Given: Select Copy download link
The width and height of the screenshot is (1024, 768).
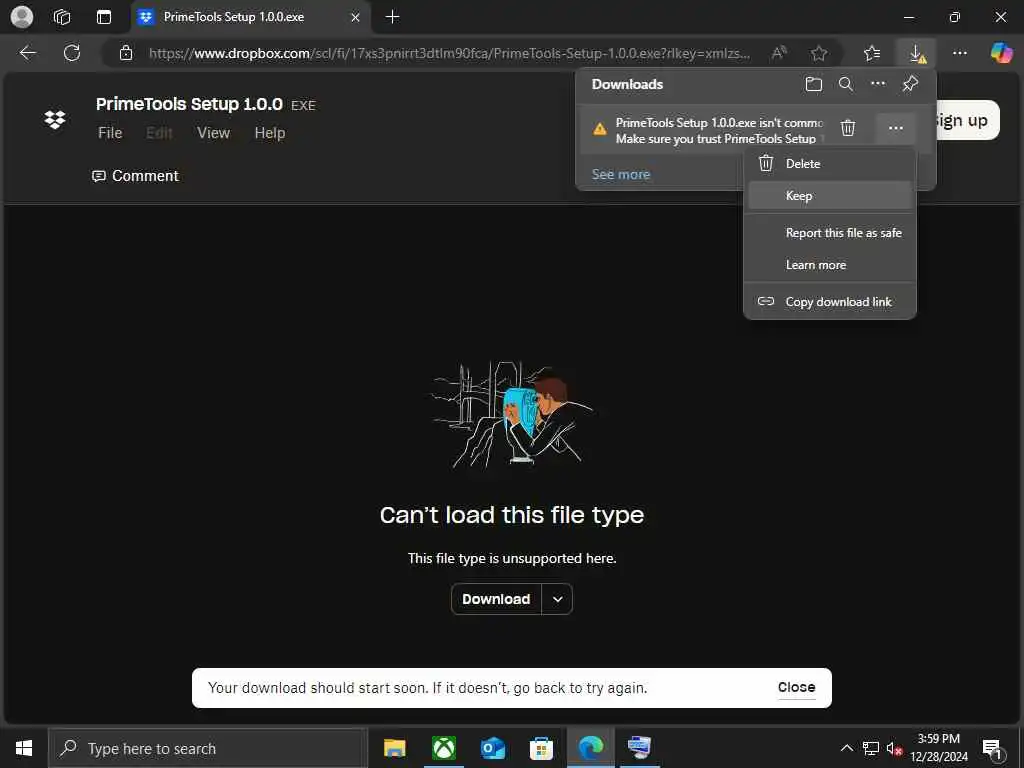Looking at the screenshot, I should (829, 302).
